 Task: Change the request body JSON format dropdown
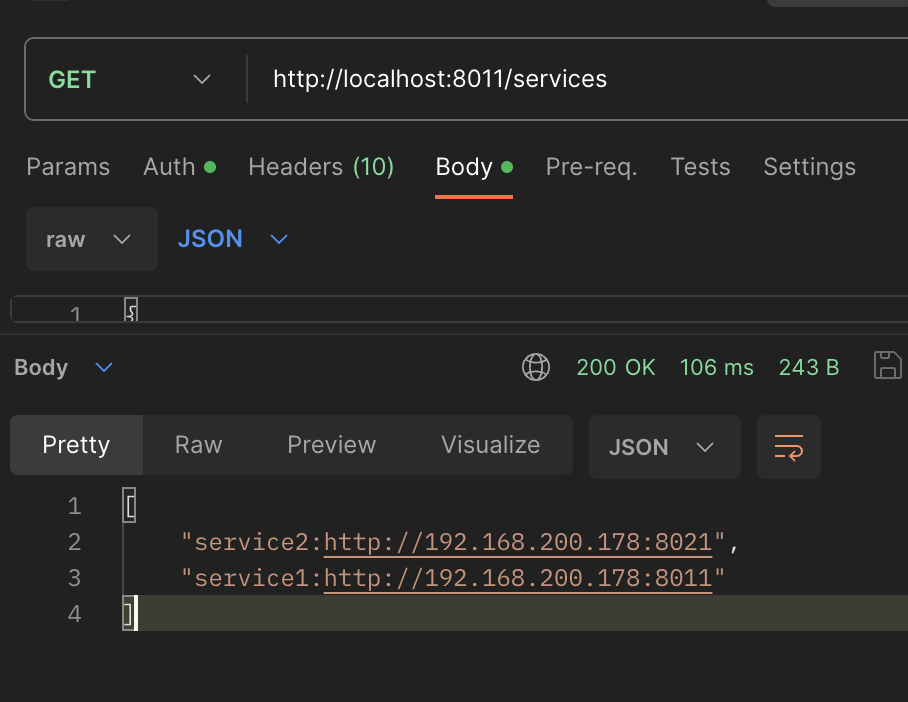coord(233,239)
